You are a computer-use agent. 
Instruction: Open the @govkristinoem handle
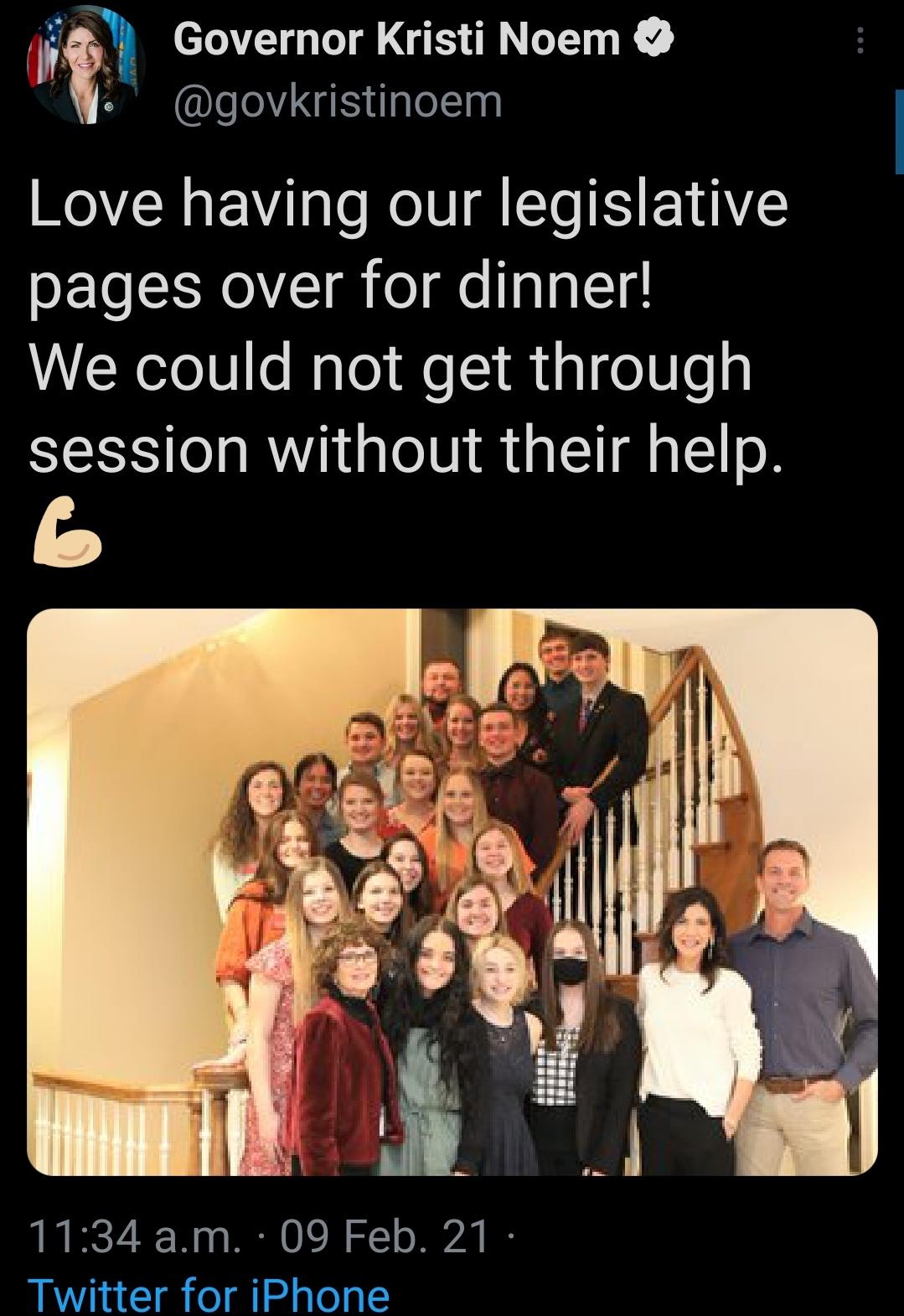[x=338, y=101]
